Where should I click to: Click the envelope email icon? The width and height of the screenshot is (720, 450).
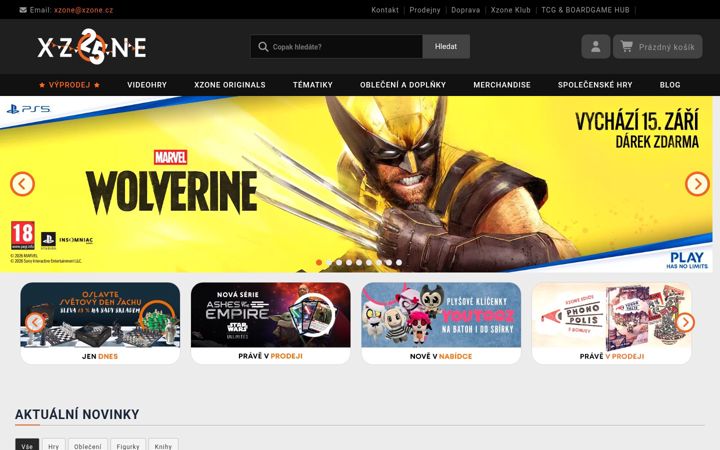click(x=23, y=10)
